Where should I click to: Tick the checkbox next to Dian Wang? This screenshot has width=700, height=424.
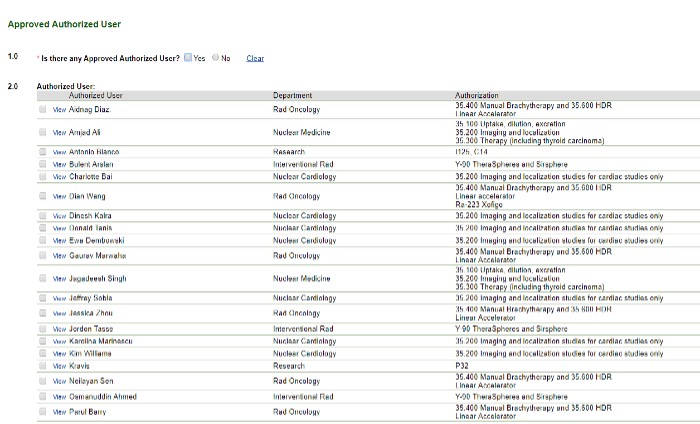(43, 196)
